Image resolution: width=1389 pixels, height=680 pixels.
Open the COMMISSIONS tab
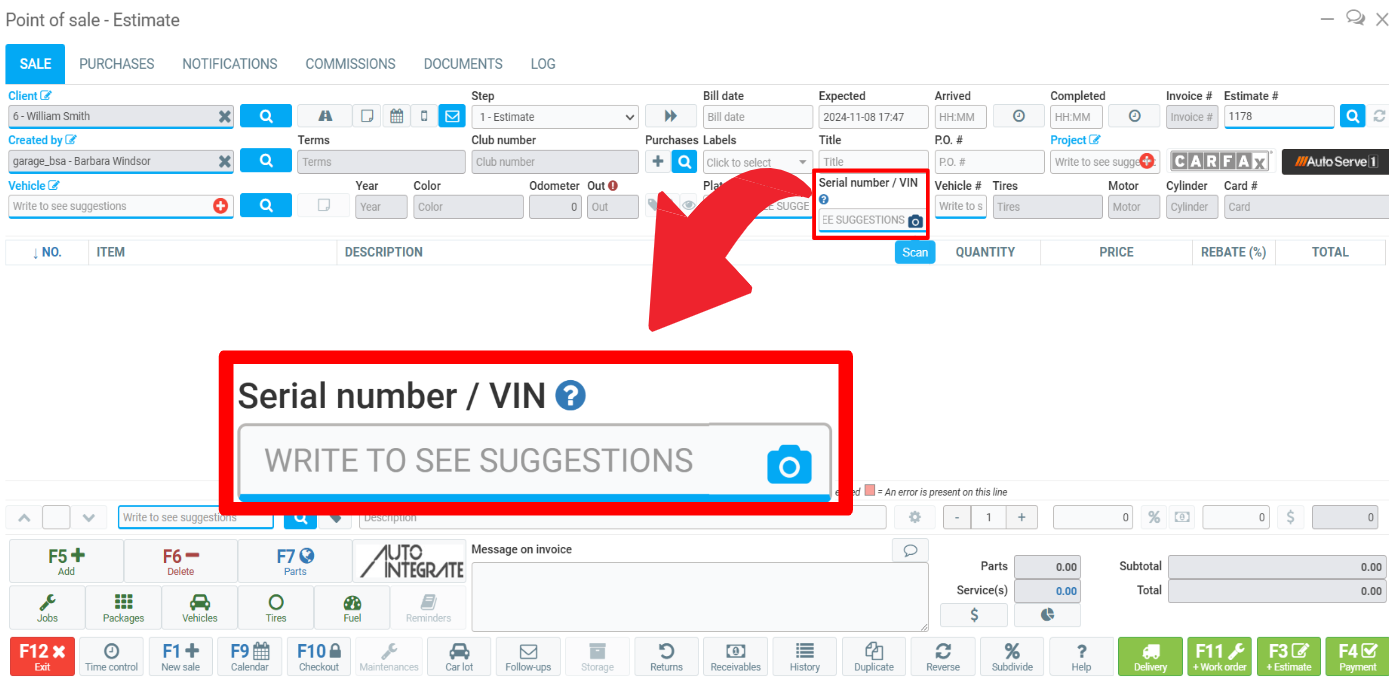350,64
